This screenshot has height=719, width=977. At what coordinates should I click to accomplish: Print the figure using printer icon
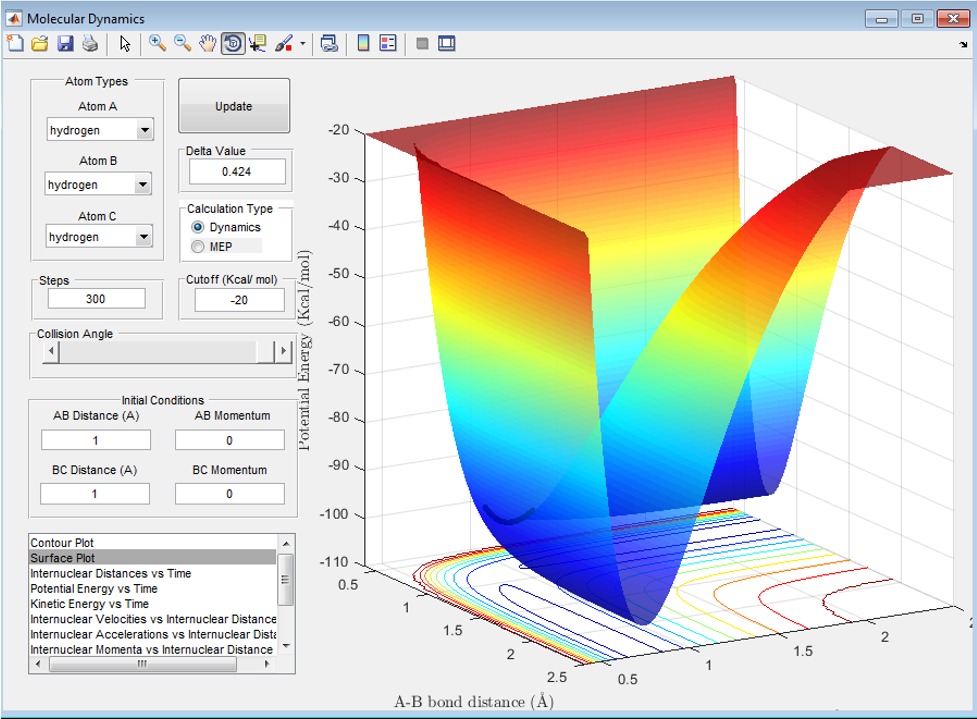pos(90,43)
